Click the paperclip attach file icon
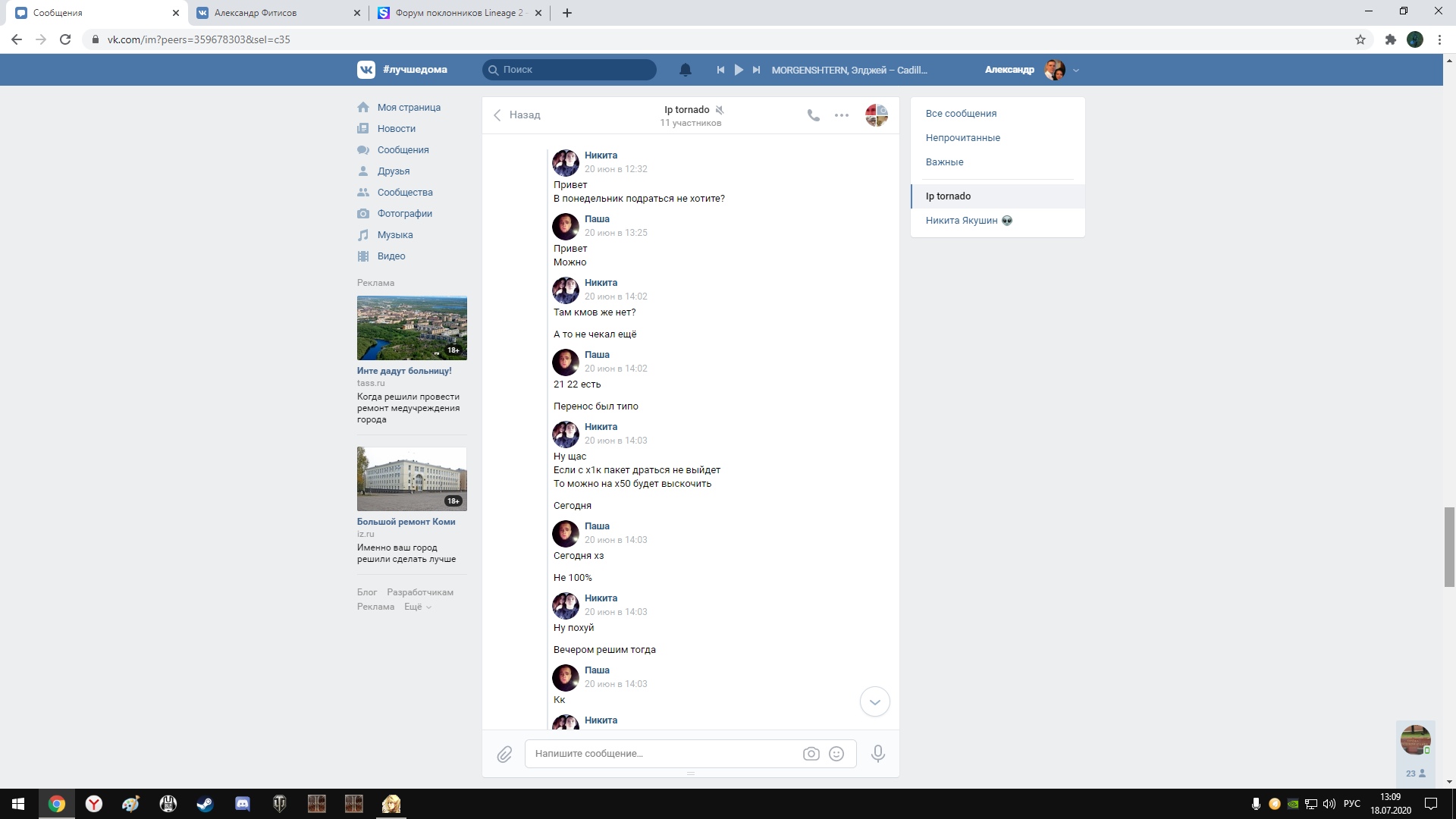The height and width of the screenshot is (819, 1456). 504,755
